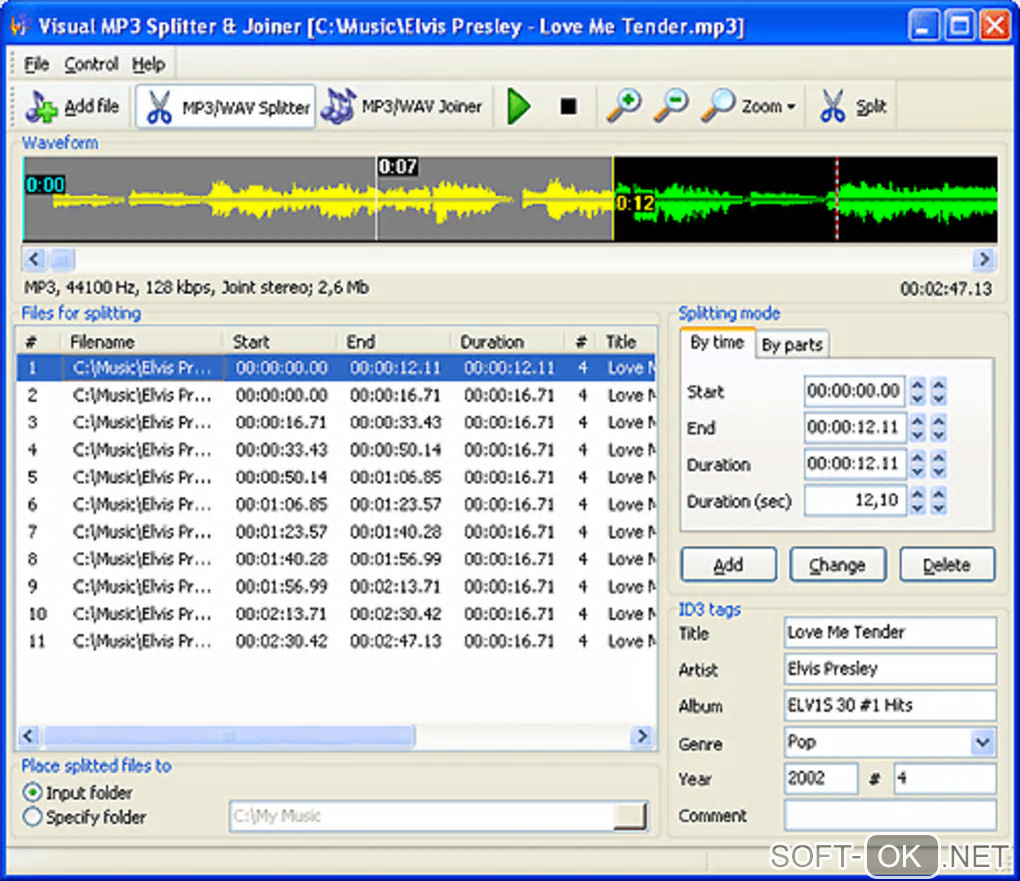Click the Split scissors icon in toolbar
Screen dimensions: 1020x881
pyautogui.click(x=832, y=106)
